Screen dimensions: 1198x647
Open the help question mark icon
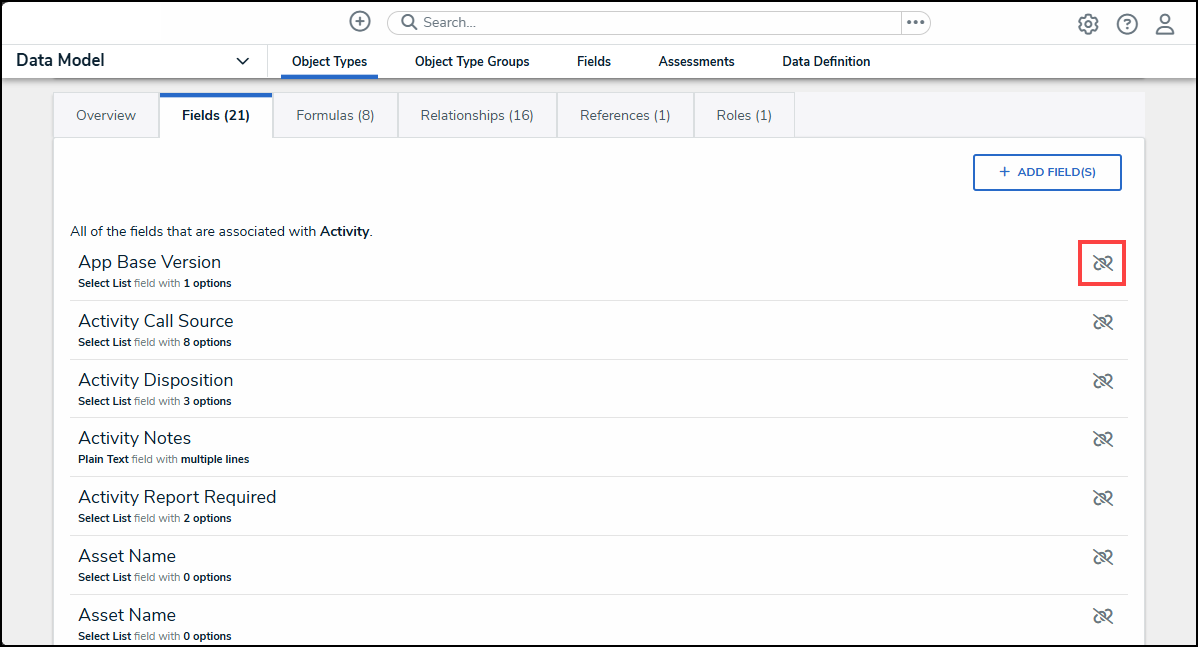1127,24
